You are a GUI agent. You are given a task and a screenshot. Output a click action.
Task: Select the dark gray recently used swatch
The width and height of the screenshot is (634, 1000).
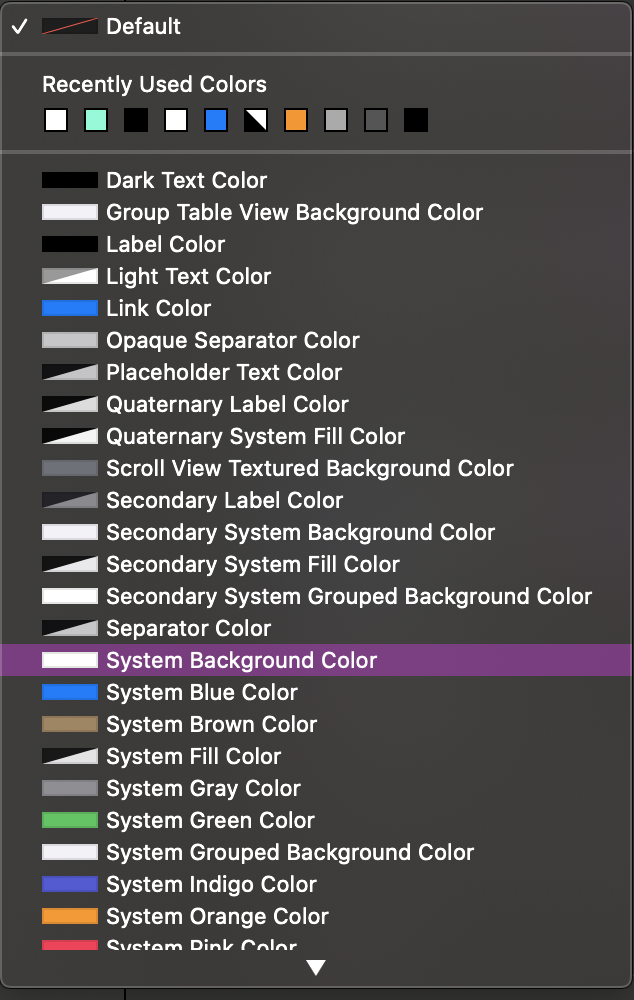(376, 121)
